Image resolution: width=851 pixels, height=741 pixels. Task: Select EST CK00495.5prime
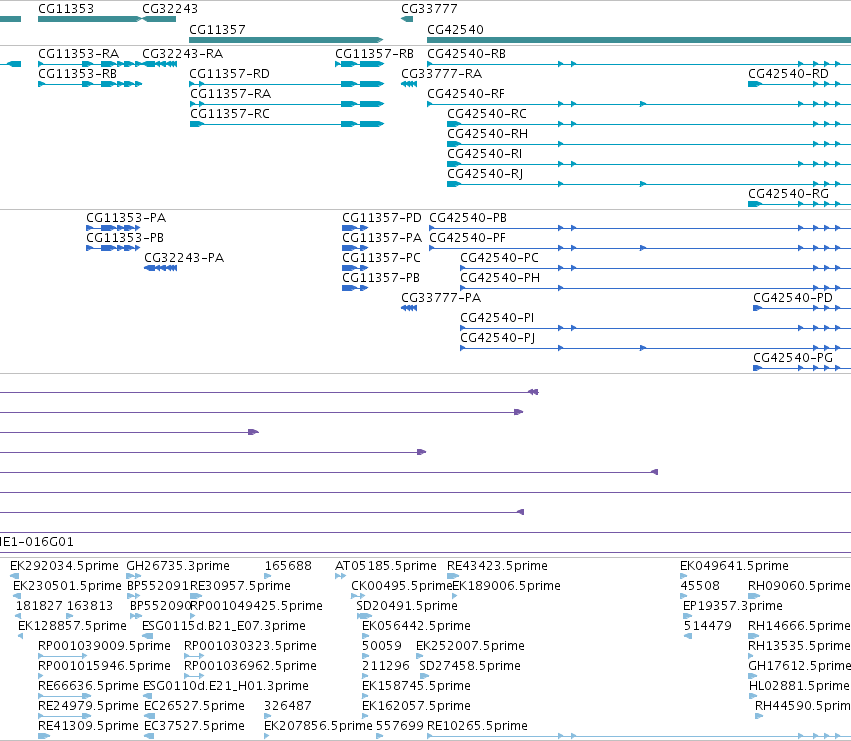(x=401, y=586)
